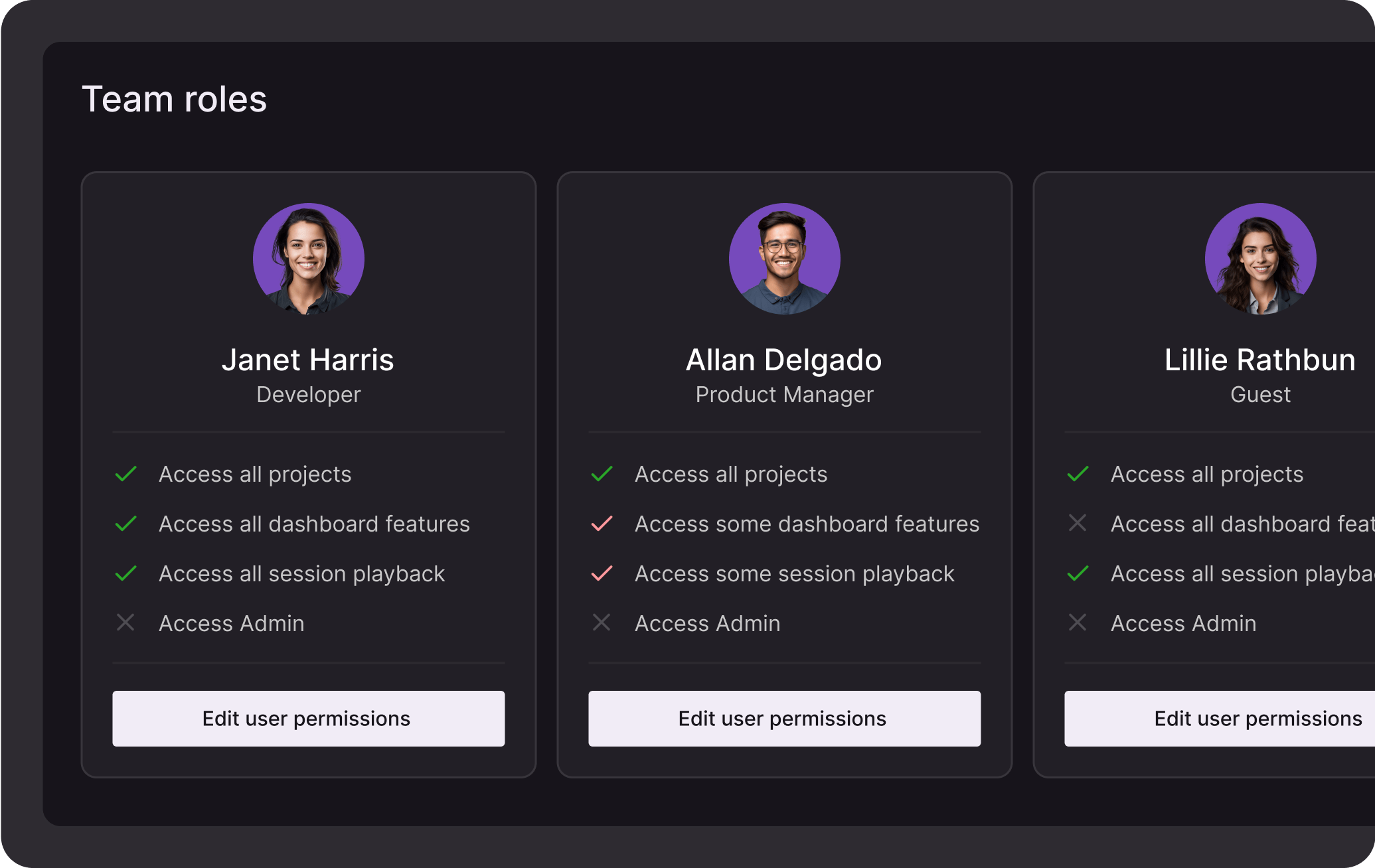
Task: Click Lillie Rathbun's profile avatar
Action: click(1260, 259)
